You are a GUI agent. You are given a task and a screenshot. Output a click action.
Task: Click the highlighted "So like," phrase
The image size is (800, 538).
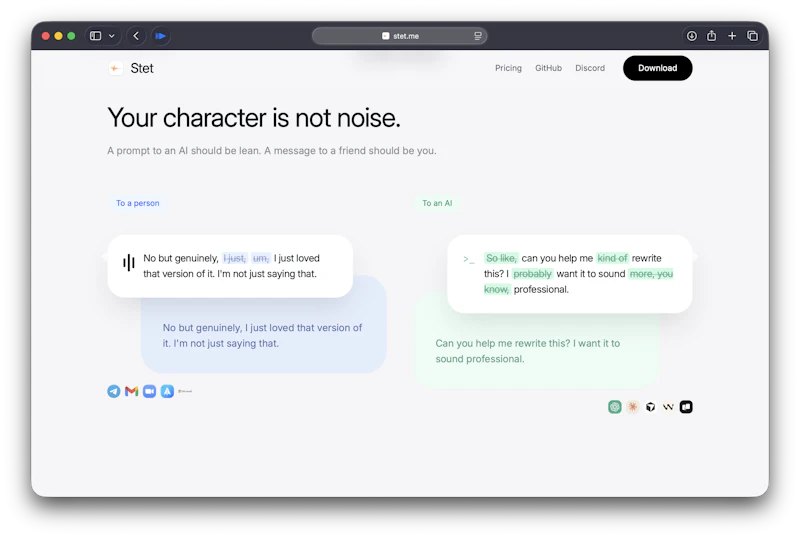click(501, 258)
